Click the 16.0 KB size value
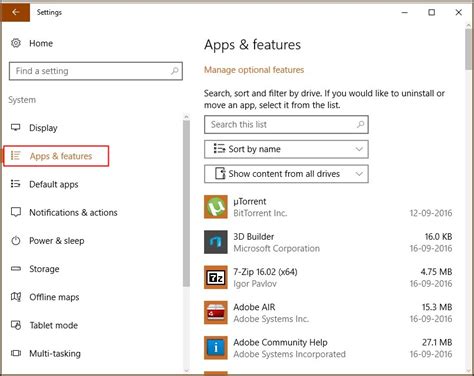Screen dimensions: 474x376 click(438, 237)
